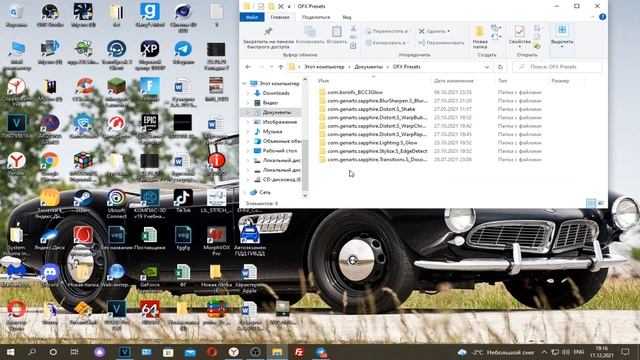Expand the Видео node in navigation tree

(x=248, y=103)
